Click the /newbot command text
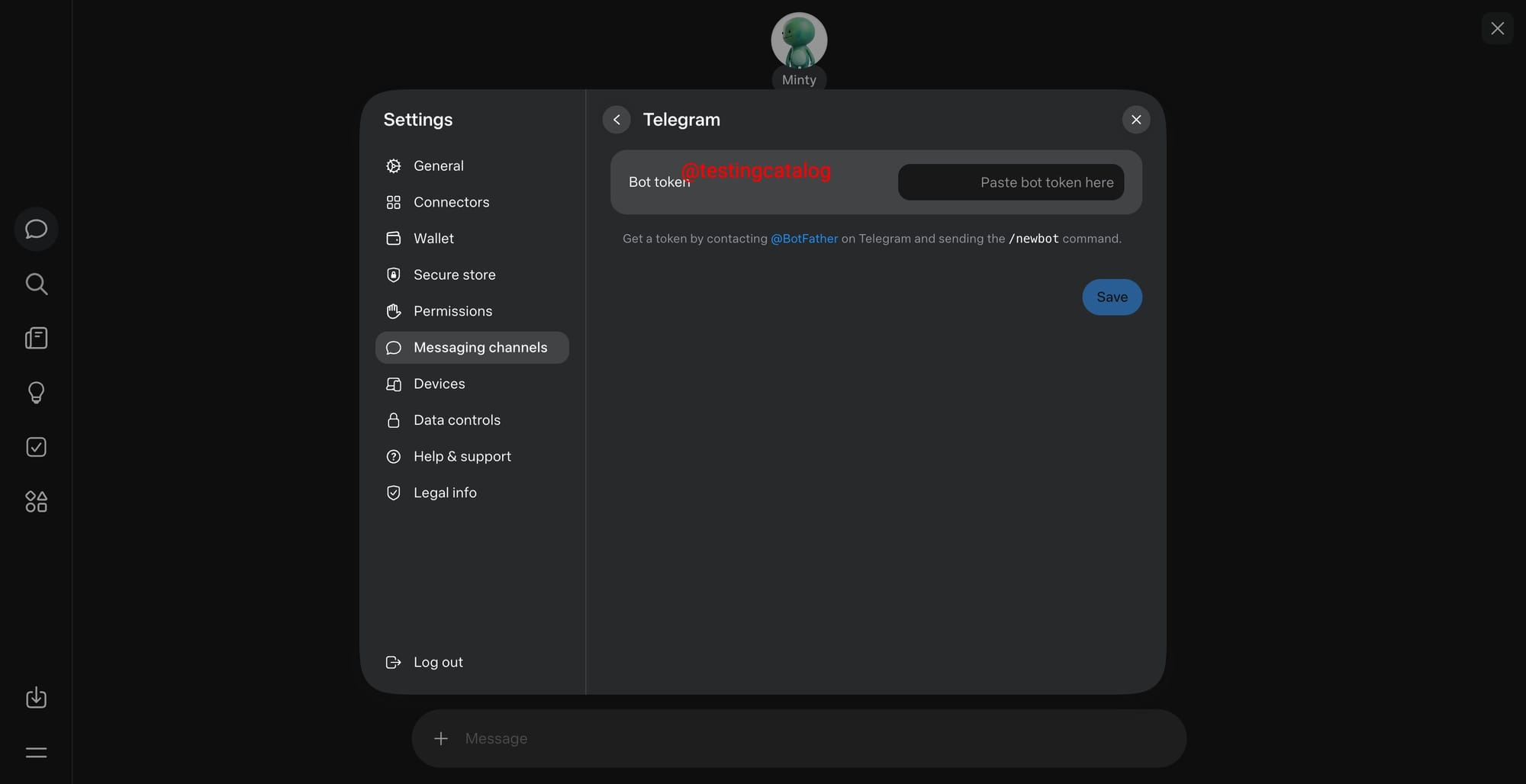Screen dimensions: 1526x784 [x=1034, y=239]
